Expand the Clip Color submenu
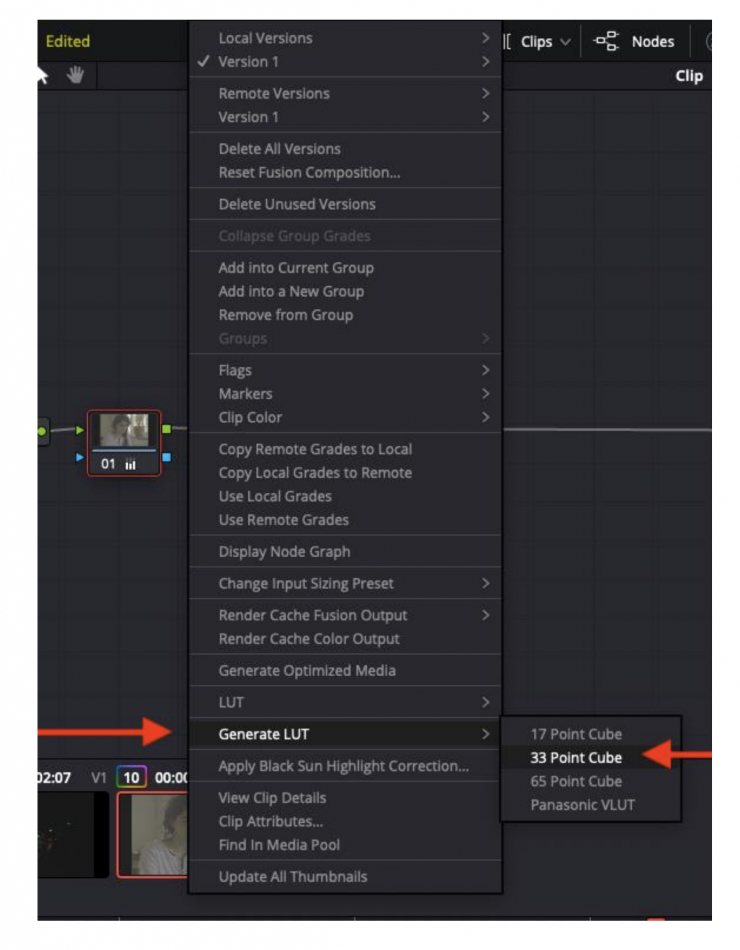740x950 pixels. pos(250,417)
